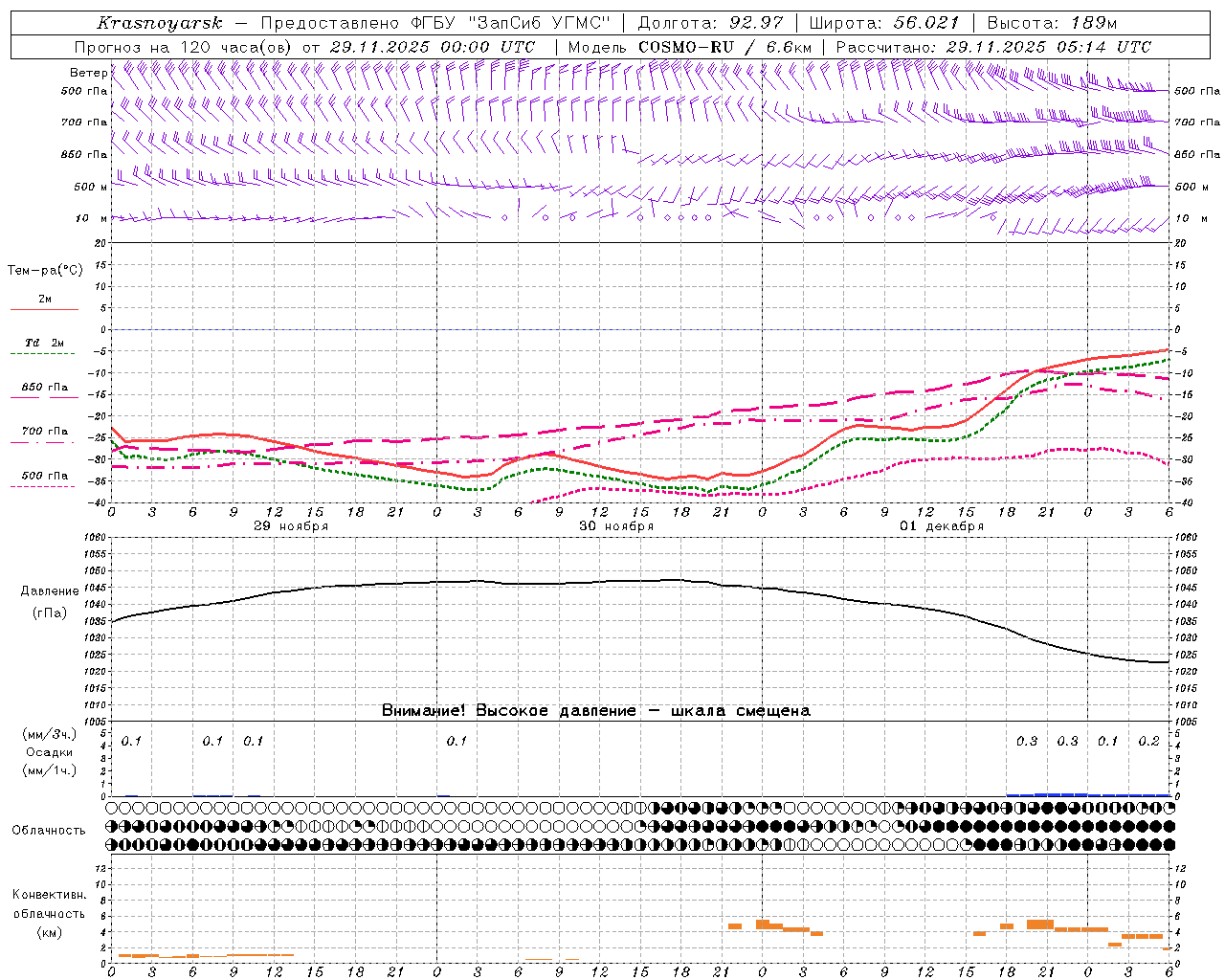Click the 'Тем-ра(°C)' temperature label
1225x980 pixels.
pyautogui.click(x=45, y=271)
